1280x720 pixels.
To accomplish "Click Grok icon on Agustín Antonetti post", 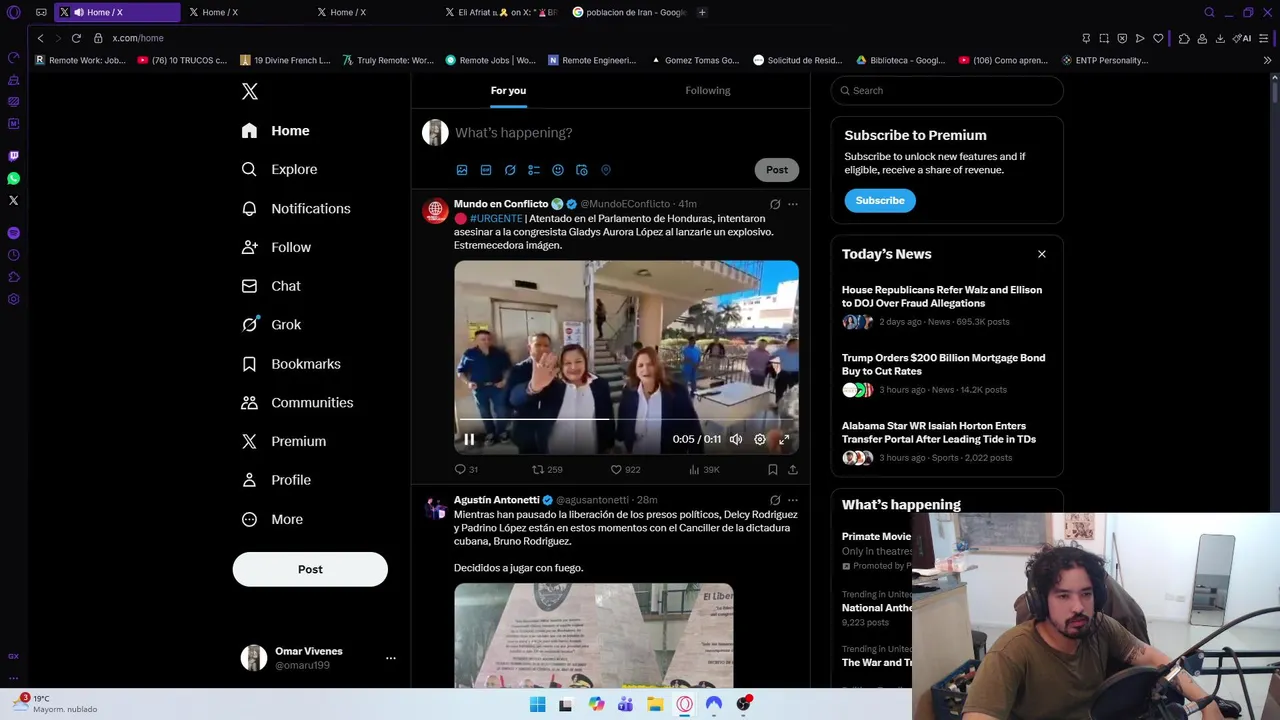I will (x=775, y=500).
